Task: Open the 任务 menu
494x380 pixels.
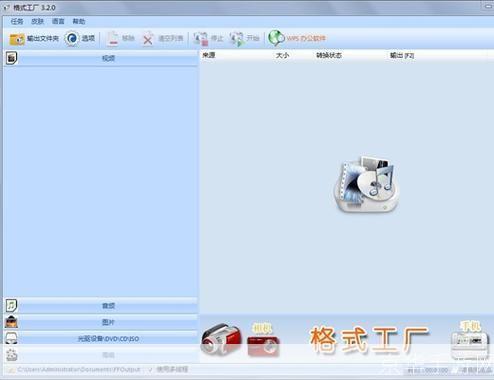Action: tap(17, 22)
